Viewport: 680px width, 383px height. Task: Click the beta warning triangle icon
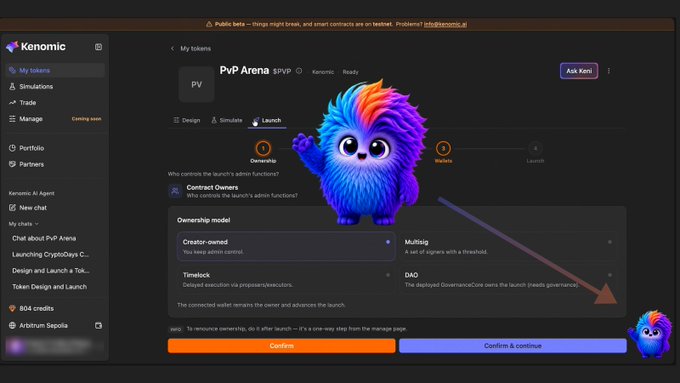coord(209,24)
